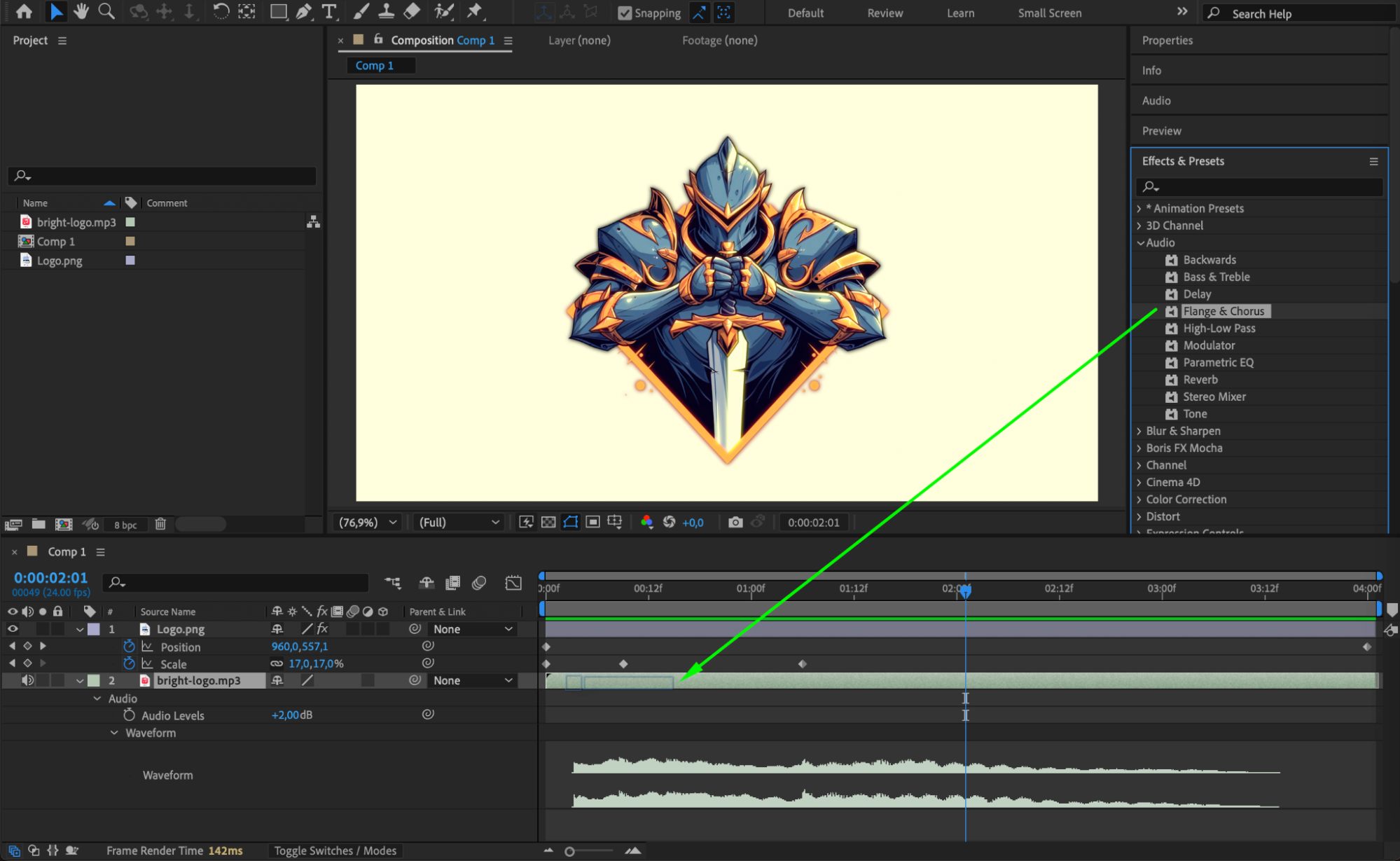
Task: Select the Puppet Pin tool
Action: tap(475, 11)
